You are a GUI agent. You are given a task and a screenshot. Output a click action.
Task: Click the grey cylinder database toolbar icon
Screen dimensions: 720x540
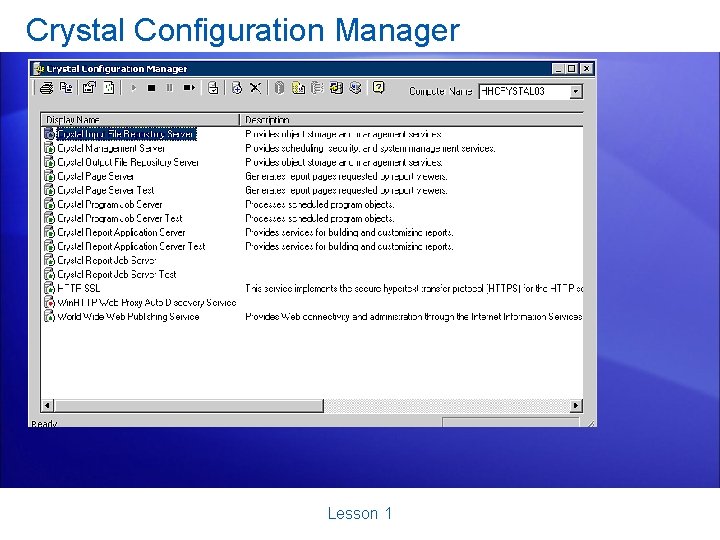click(279, 88)
